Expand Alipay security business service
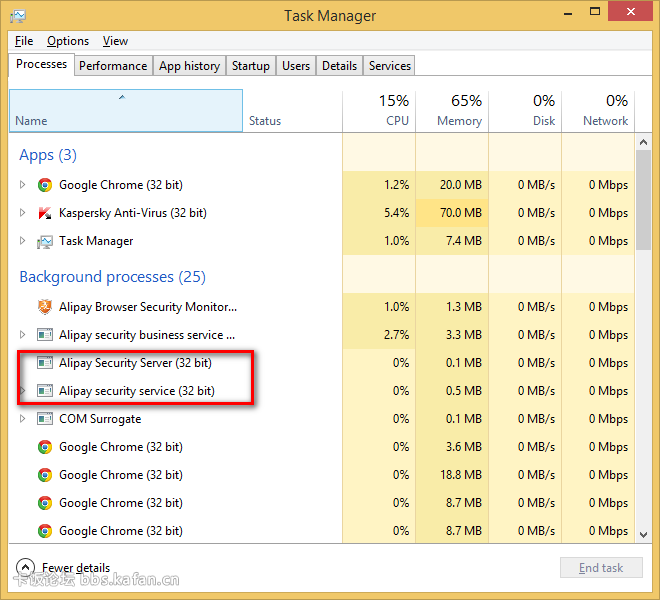The height and width of the screenshot is (600, 660). click(23, 335)
